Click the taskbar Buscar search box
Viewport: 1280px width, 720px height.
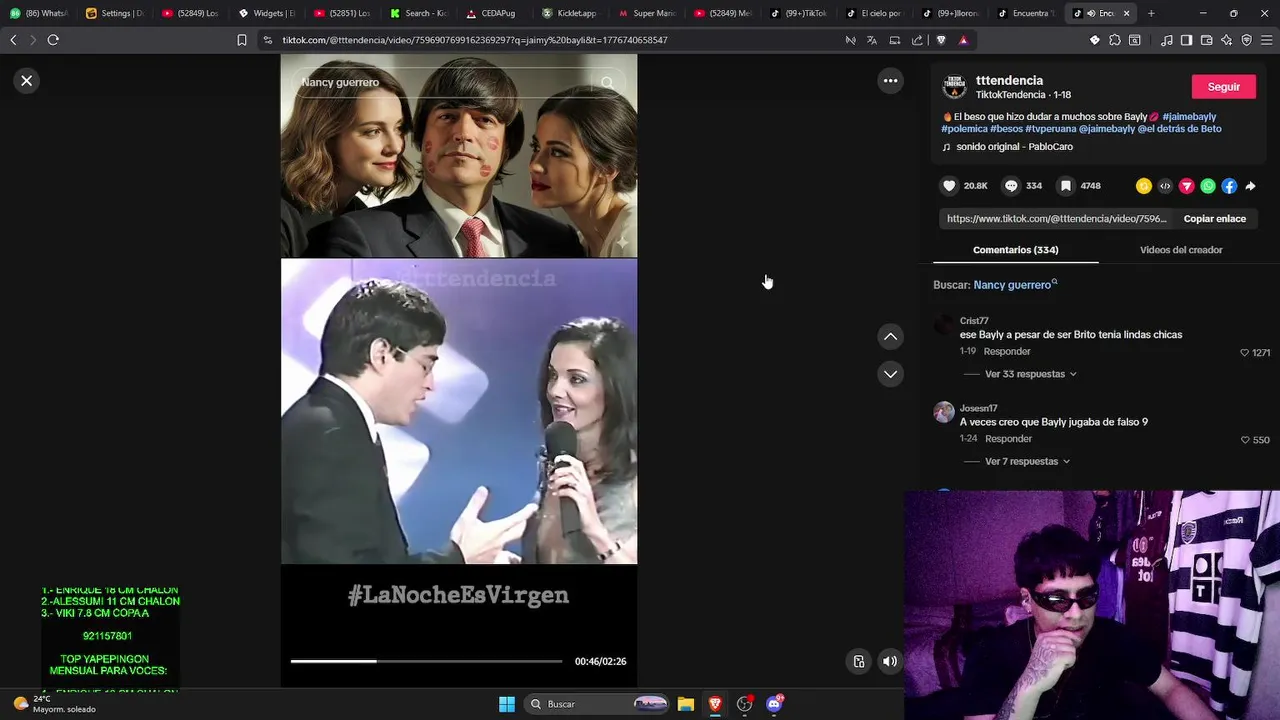pyautogui.click(x=597, y=704)
